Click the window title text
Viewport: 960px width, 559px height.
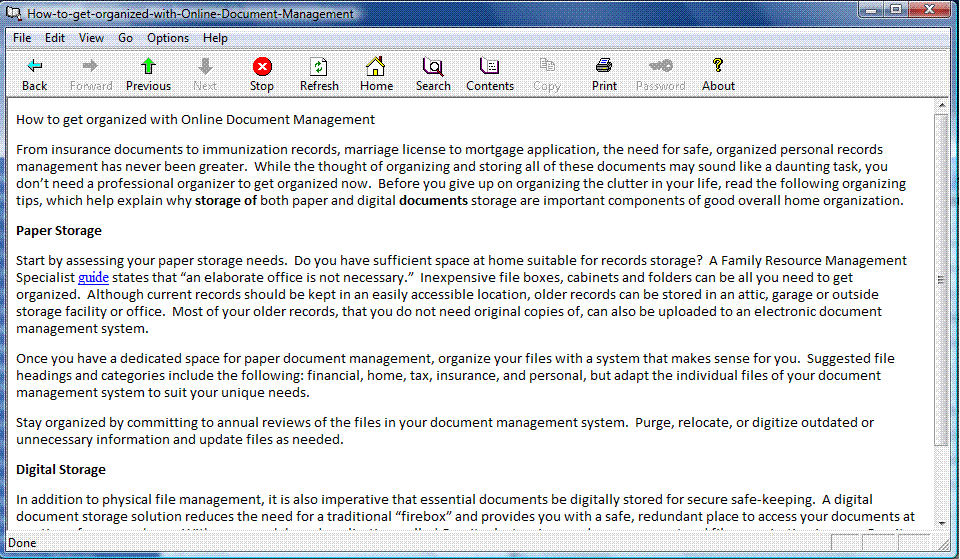[190, 13]
